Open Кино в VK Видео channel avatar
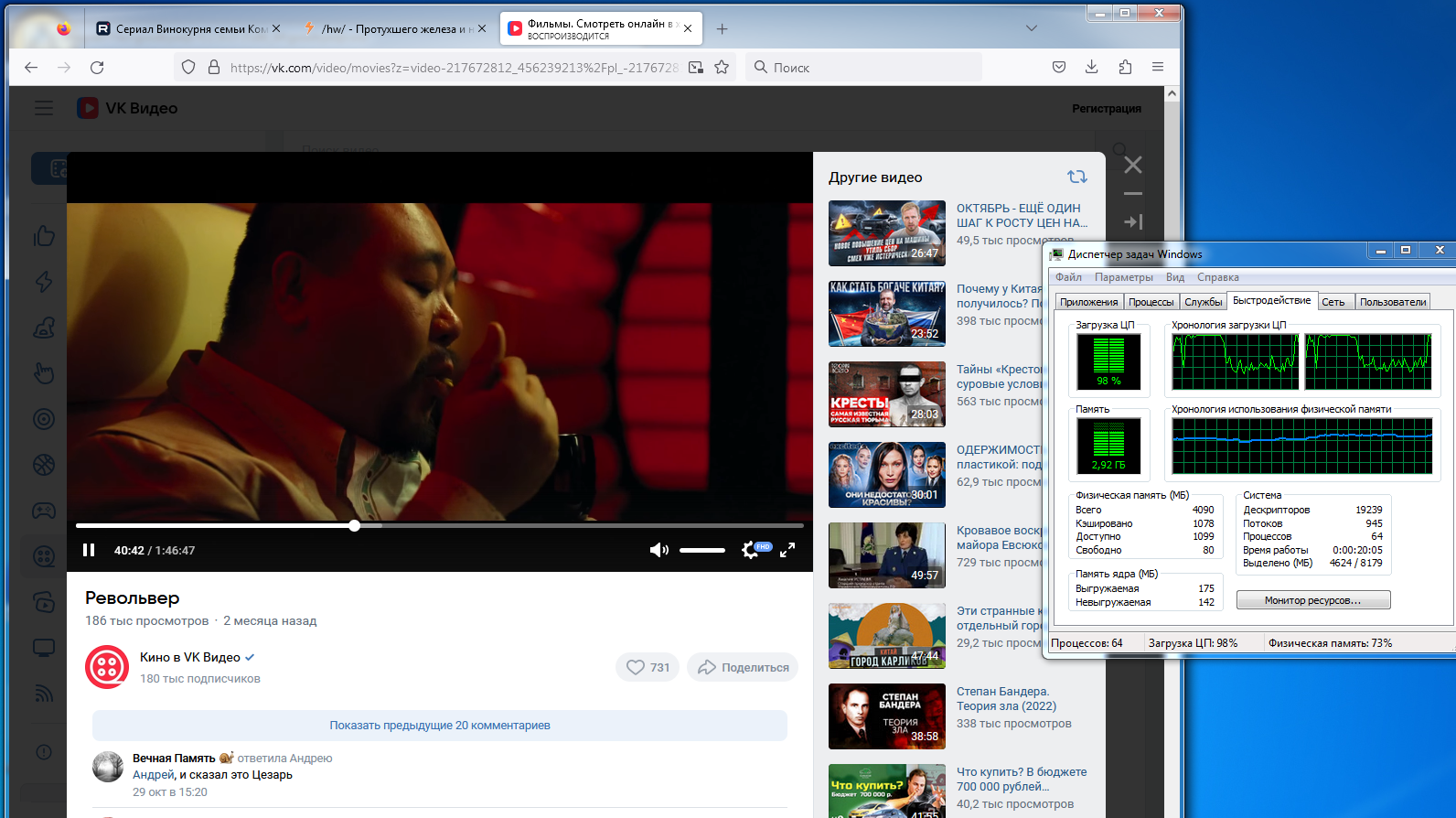This screenshot has width=1456, height=818. click(107, 667)
